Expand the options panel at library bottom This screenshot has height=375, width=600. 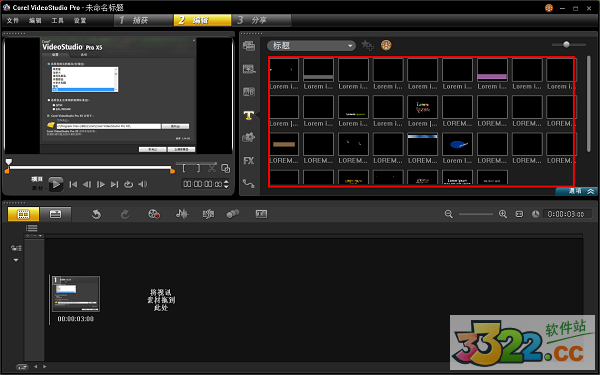[577, 191]
